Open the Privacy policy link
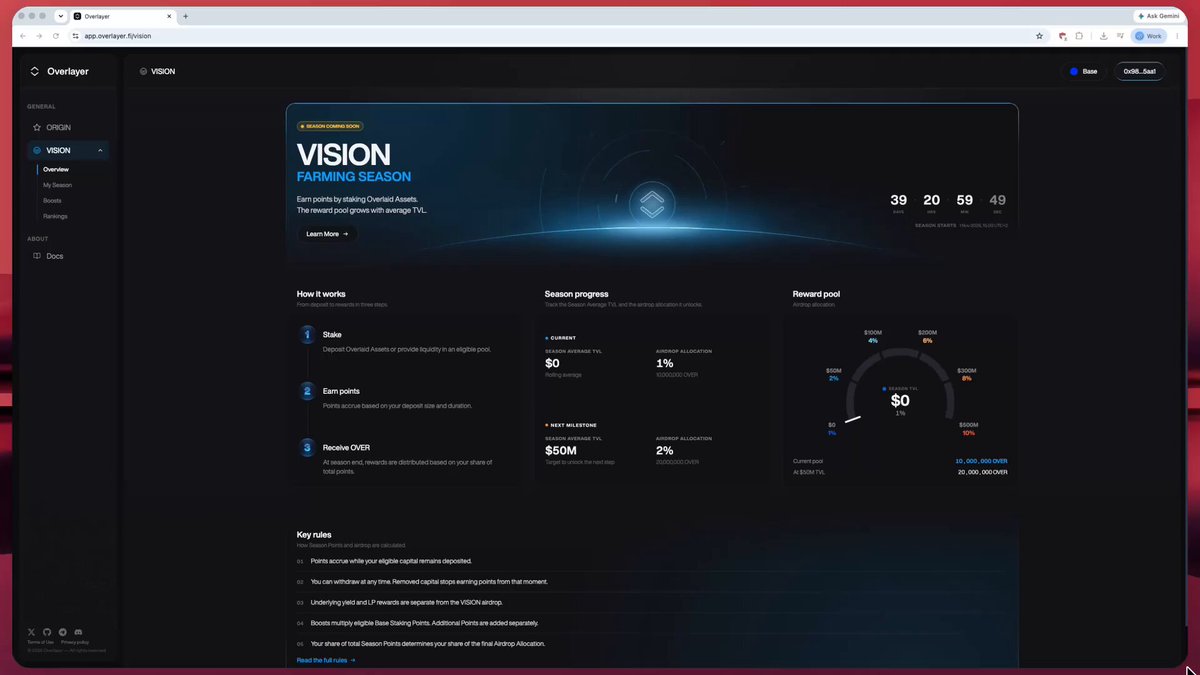The width and height of the screenshot is (1200, 675). click(75, 642)
